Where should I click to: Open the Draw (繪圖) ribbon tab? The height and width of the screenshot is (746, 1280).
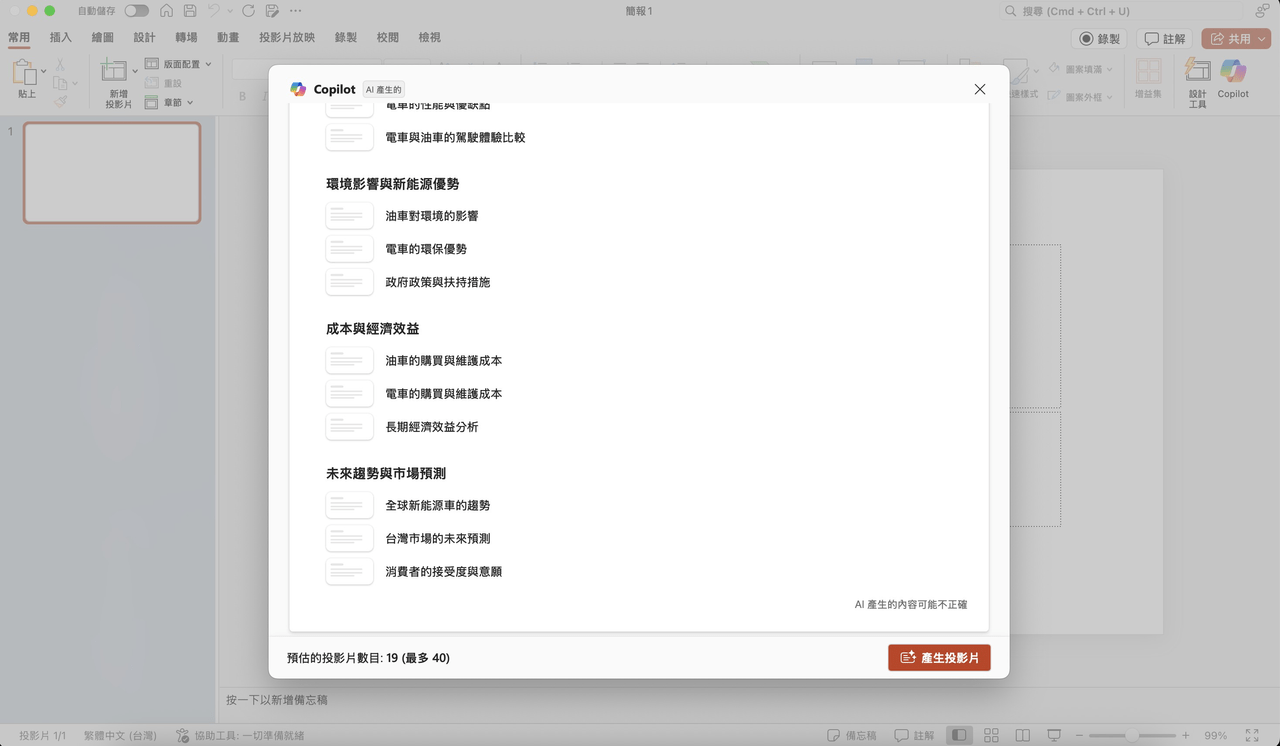(x=102, y=37)
